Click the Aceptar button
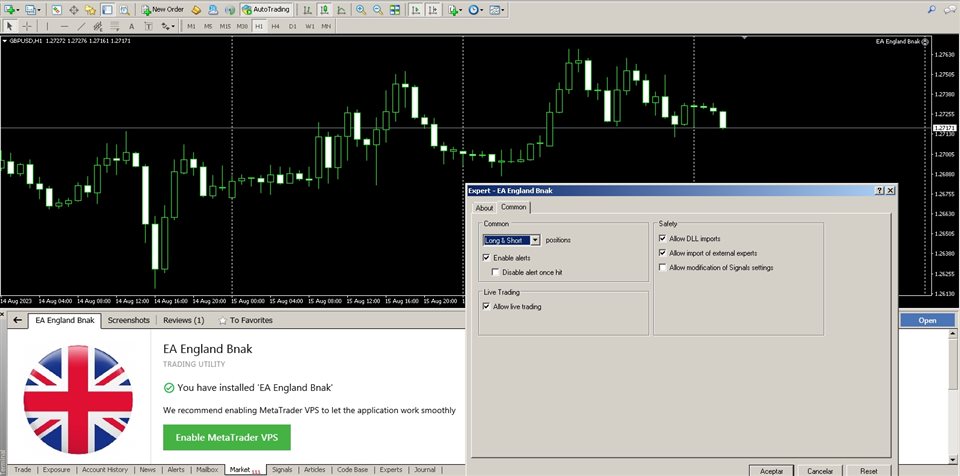The image size is (960, 476). pos(771,470)
